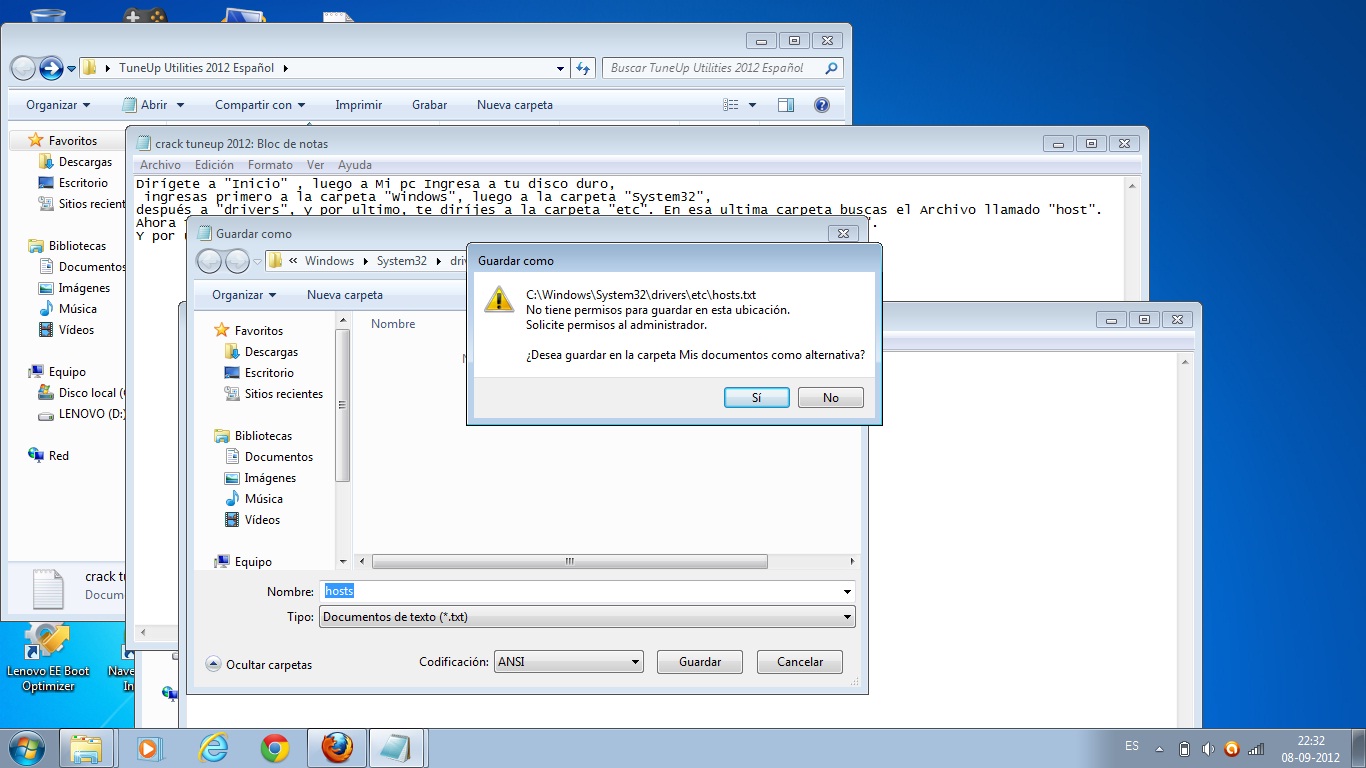Toggle preview pane icon in Explorer
Screen dimensions: 1366x768
click(786, 105)
